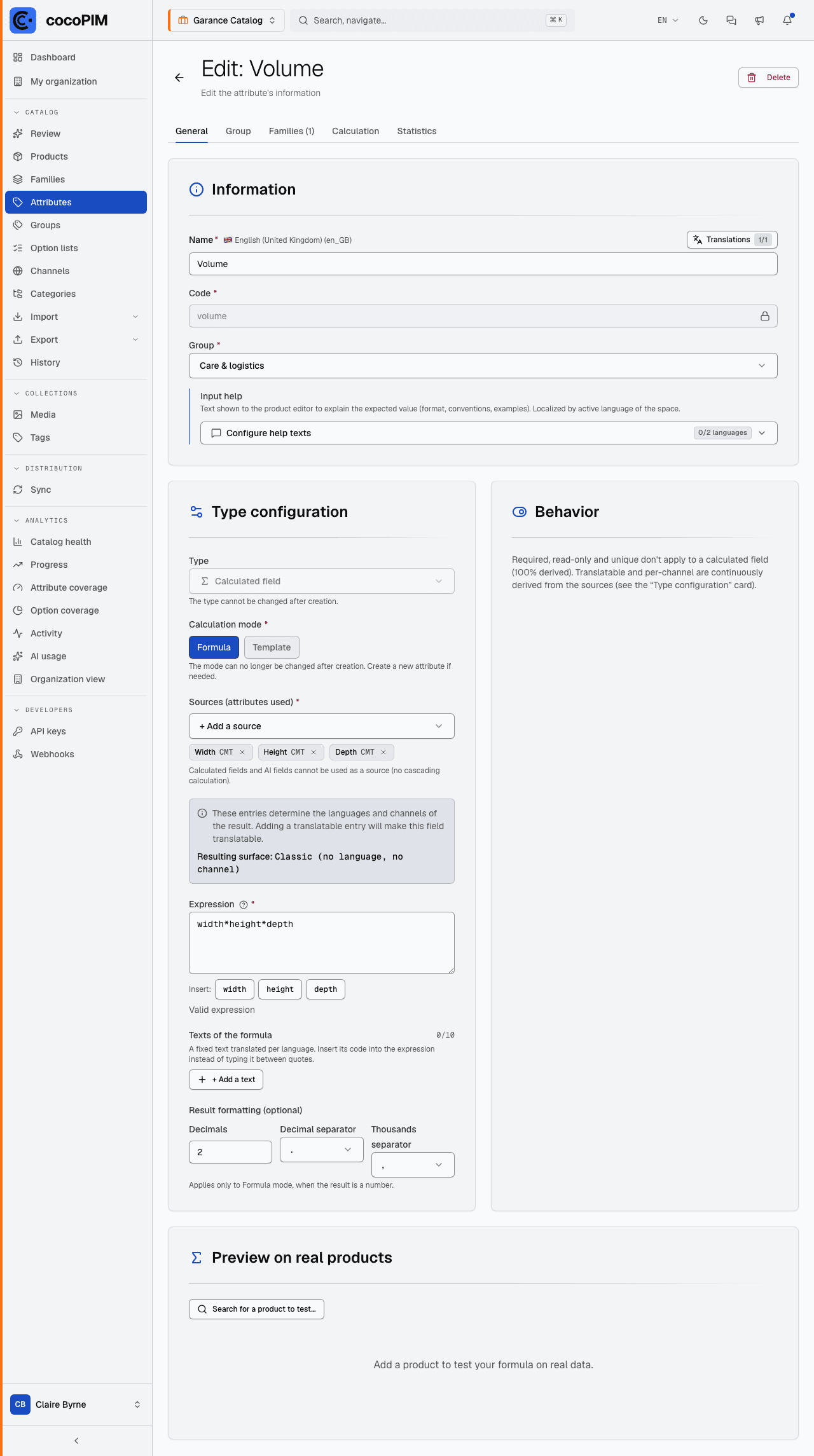Collapse the sidebar with bottom chevron

[76, 1441]
